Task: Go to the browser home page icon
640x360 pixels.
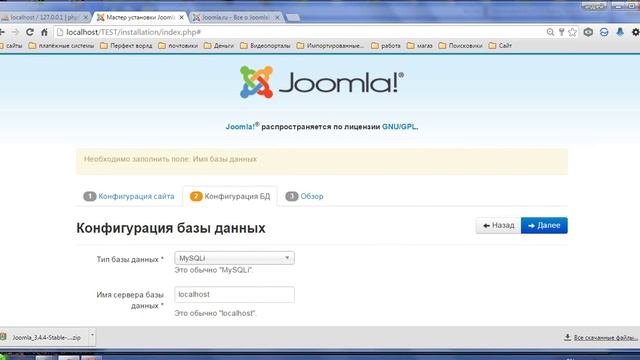Action: [x=44, y=32]
